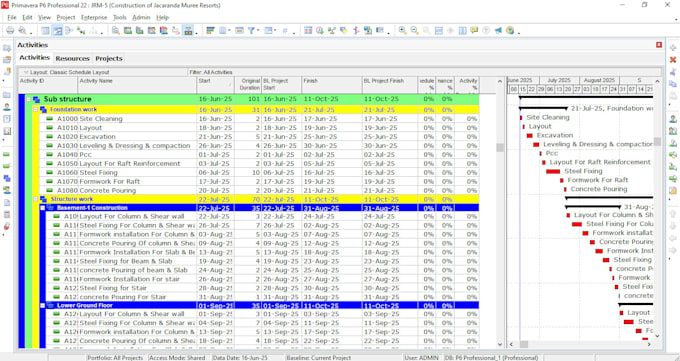
Task: Open the Columns icon dropdown arrow
Action: coord(229,31)
